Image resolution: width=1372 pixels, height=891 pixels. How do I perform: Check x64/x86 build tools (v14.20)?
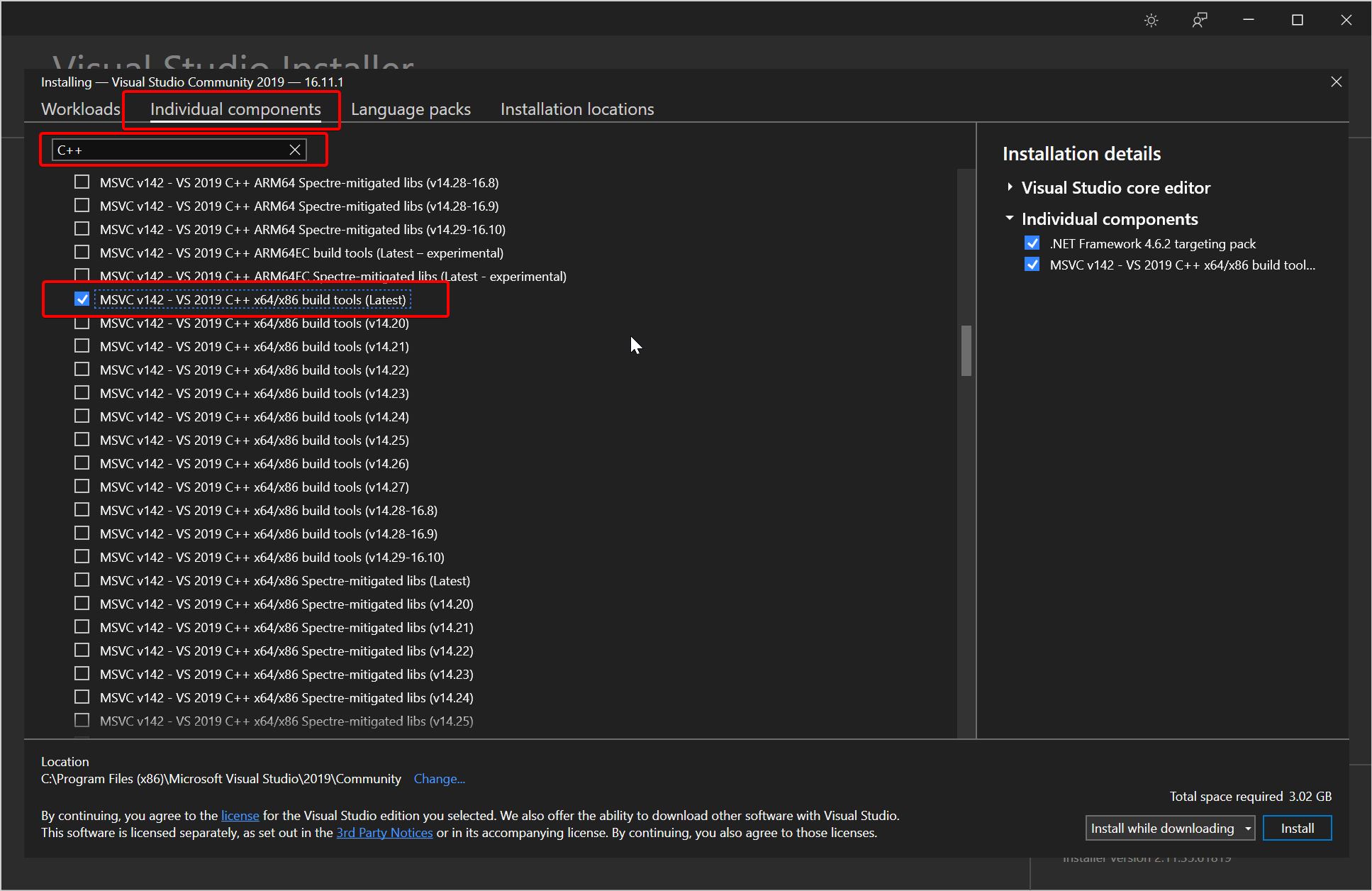[x=82, y=323]
